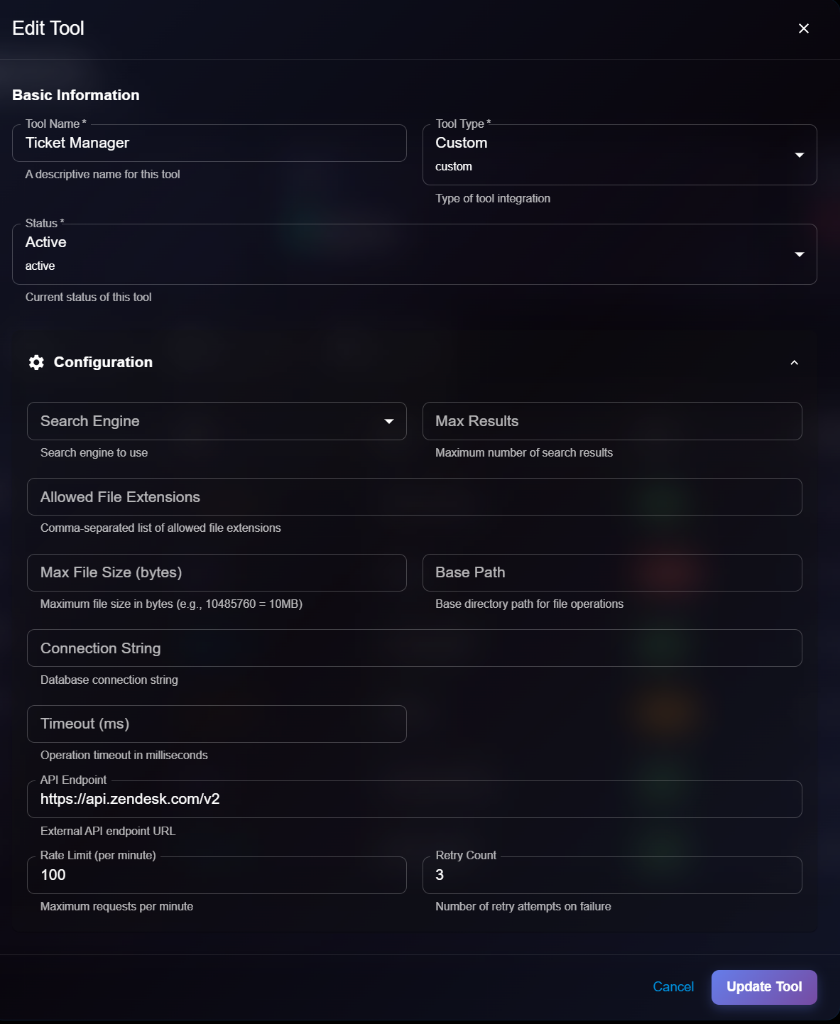
Task: Click the Retry Count field
Action: click(612, 875)
